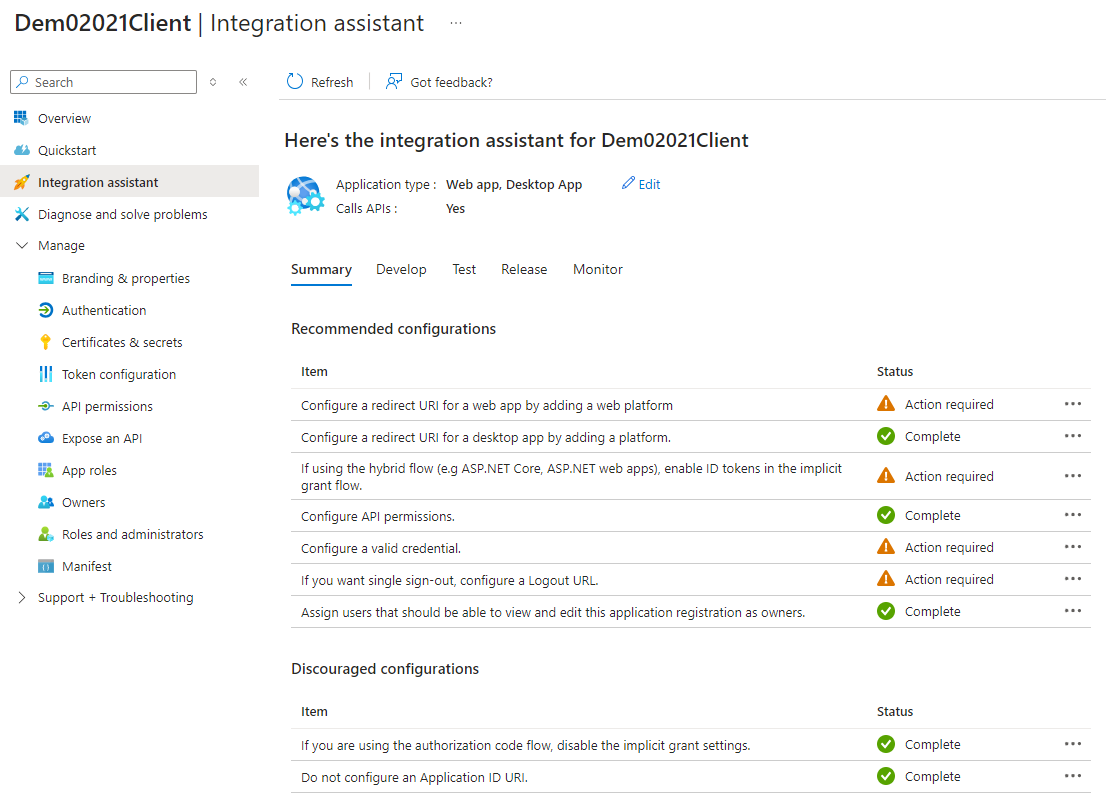Screen dimensions: 1106x810
Task: Open more options for assign owners row
Action: [1073, 610]
